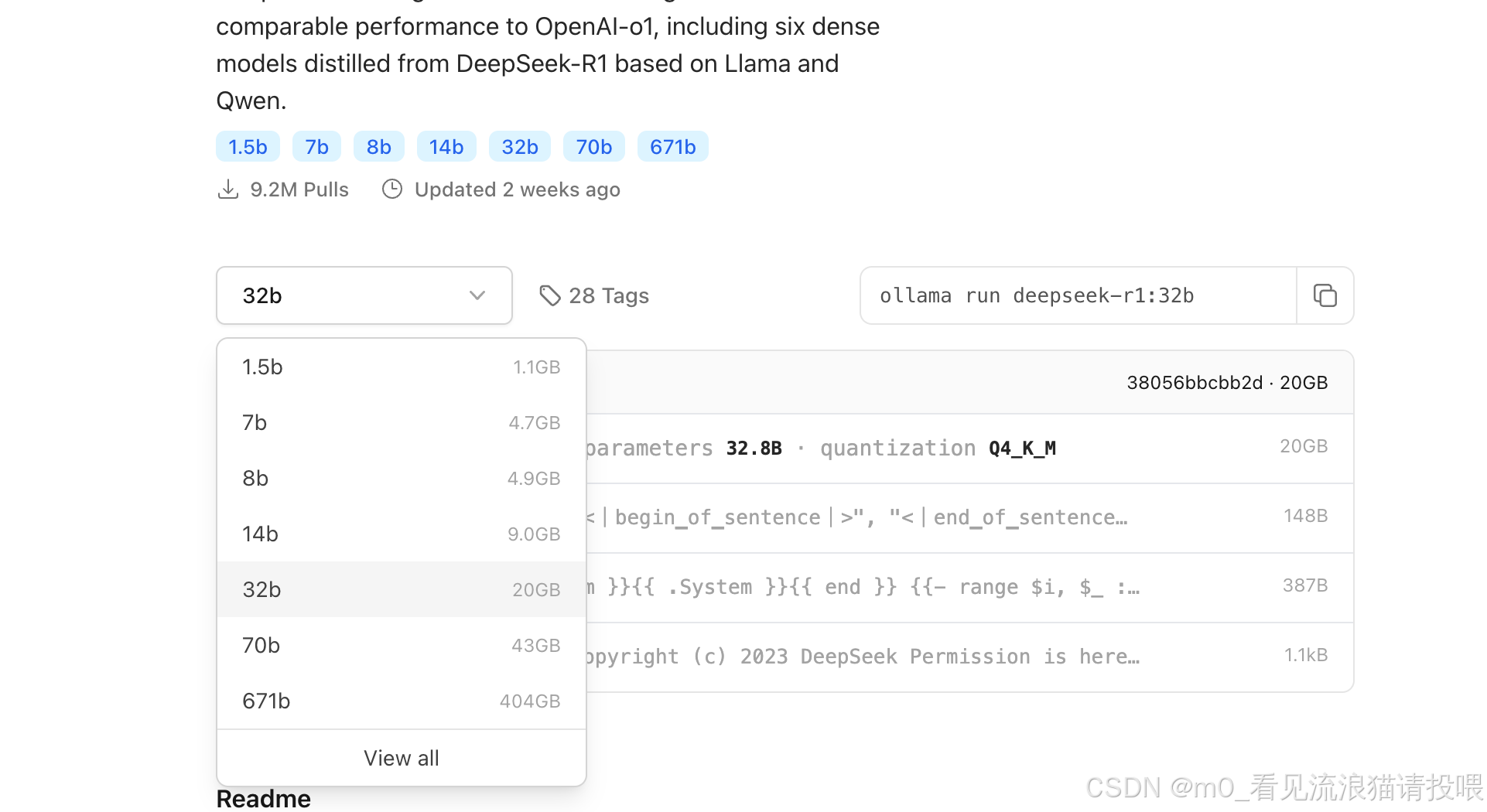Click the 671b blue tag badge

tap(672, 147)
